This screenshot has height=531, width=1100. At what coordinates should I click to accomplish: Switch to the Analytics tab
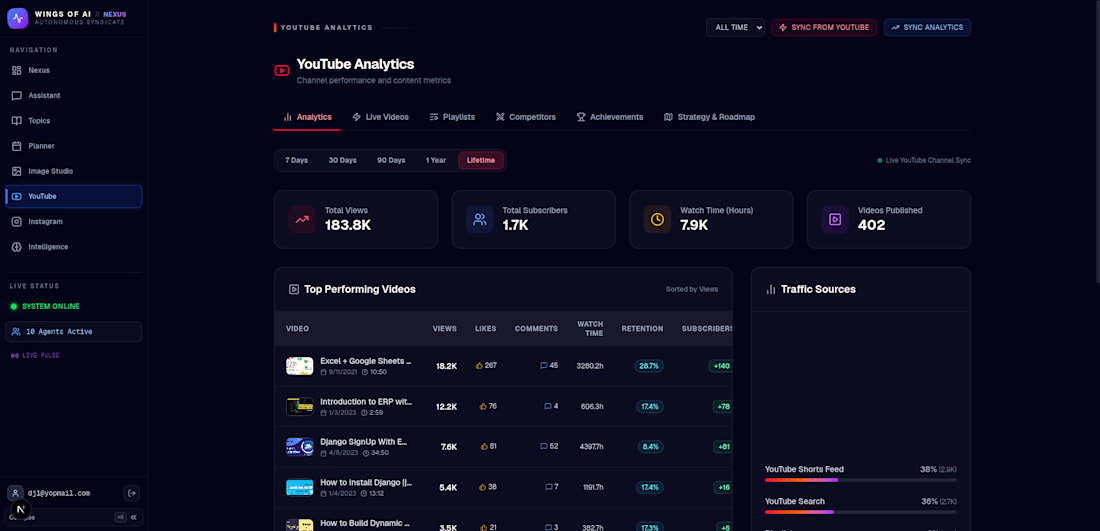[x=307, y=117]
